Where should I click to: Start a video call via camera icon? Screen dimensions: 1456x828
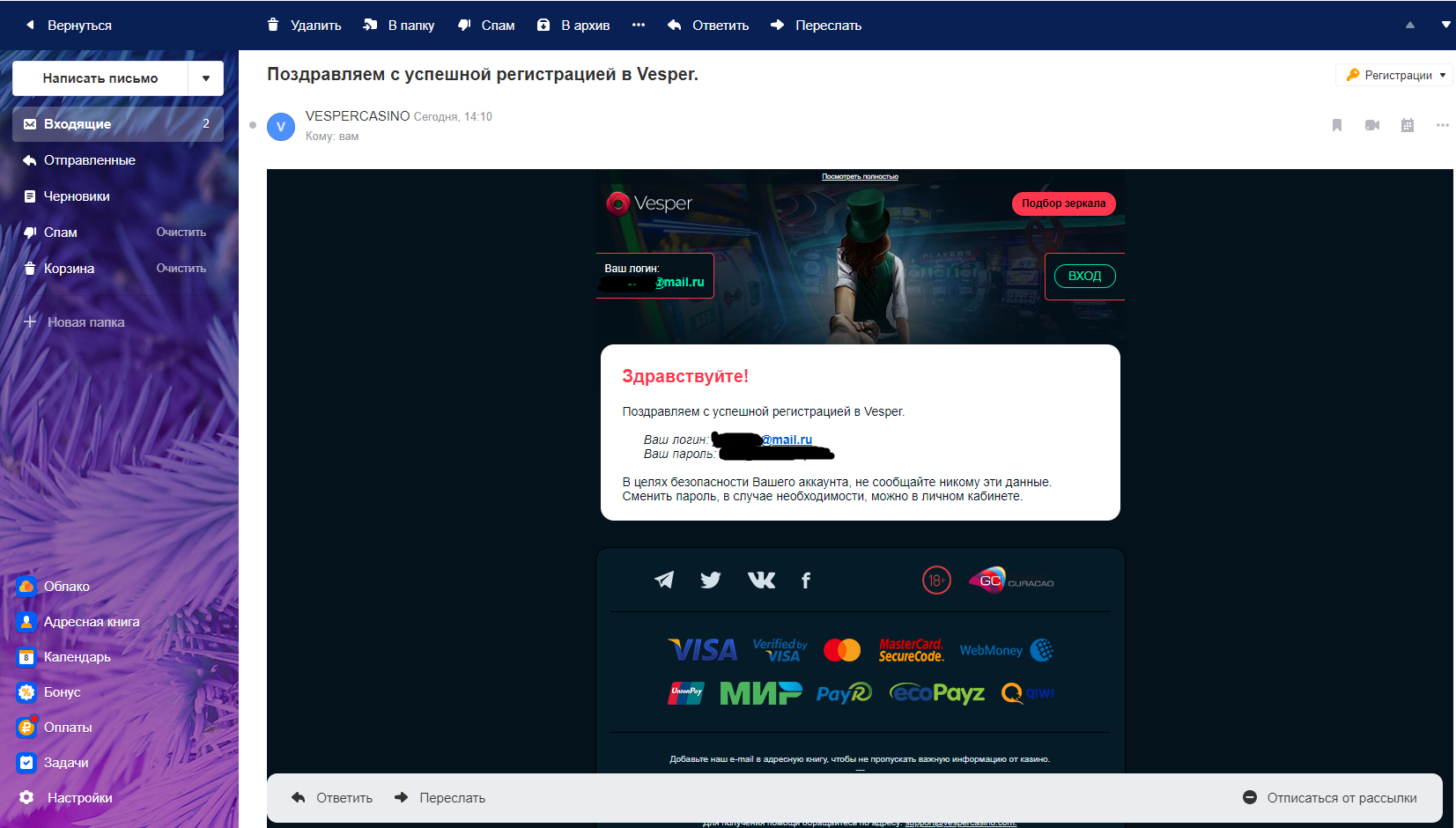(1372, 125)
